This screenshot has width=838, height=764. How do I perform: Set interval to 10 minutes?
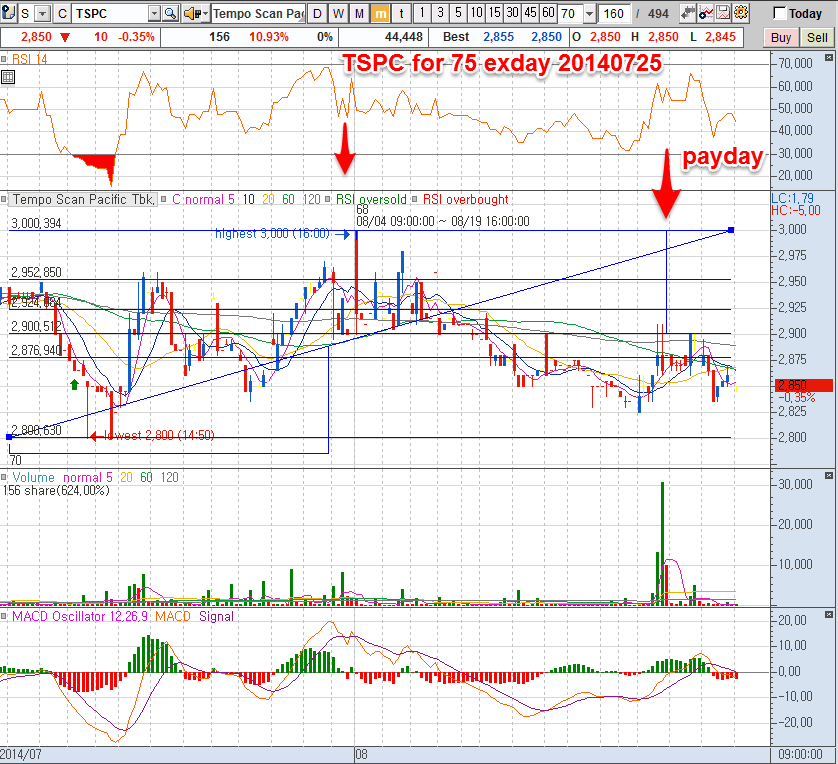coord(477,13)
